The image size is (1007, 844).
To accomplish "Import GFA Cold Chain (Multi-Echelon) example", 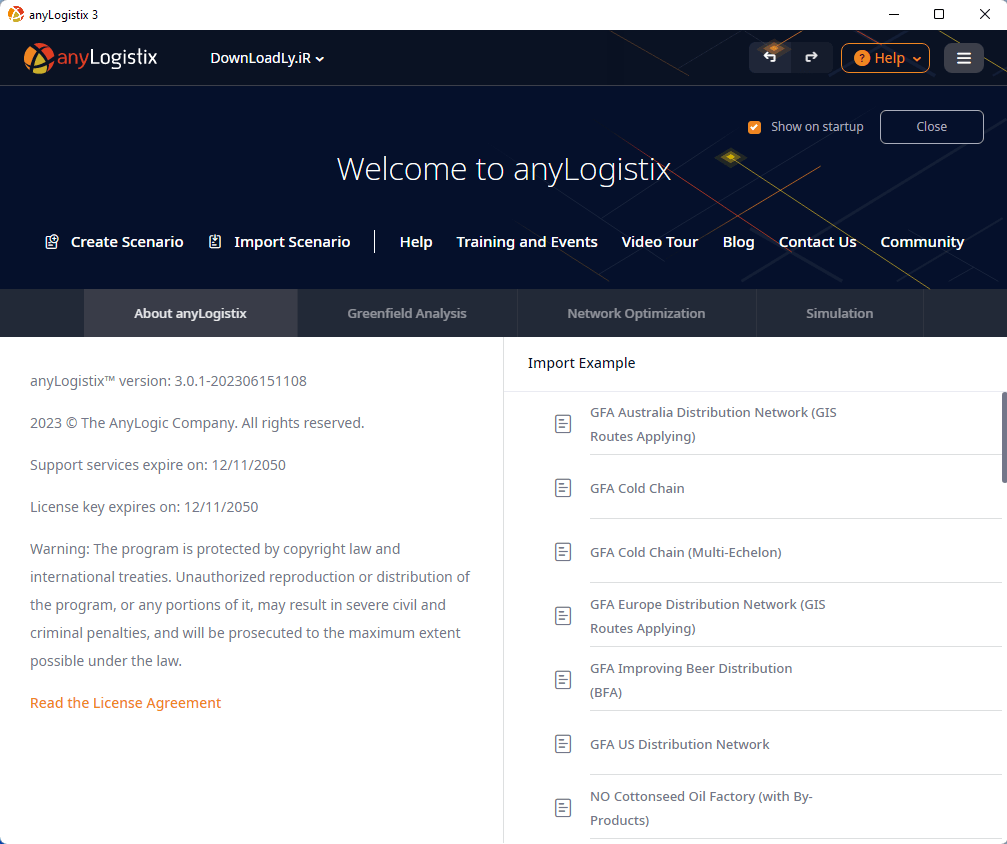I will click(x=685, y=552).
